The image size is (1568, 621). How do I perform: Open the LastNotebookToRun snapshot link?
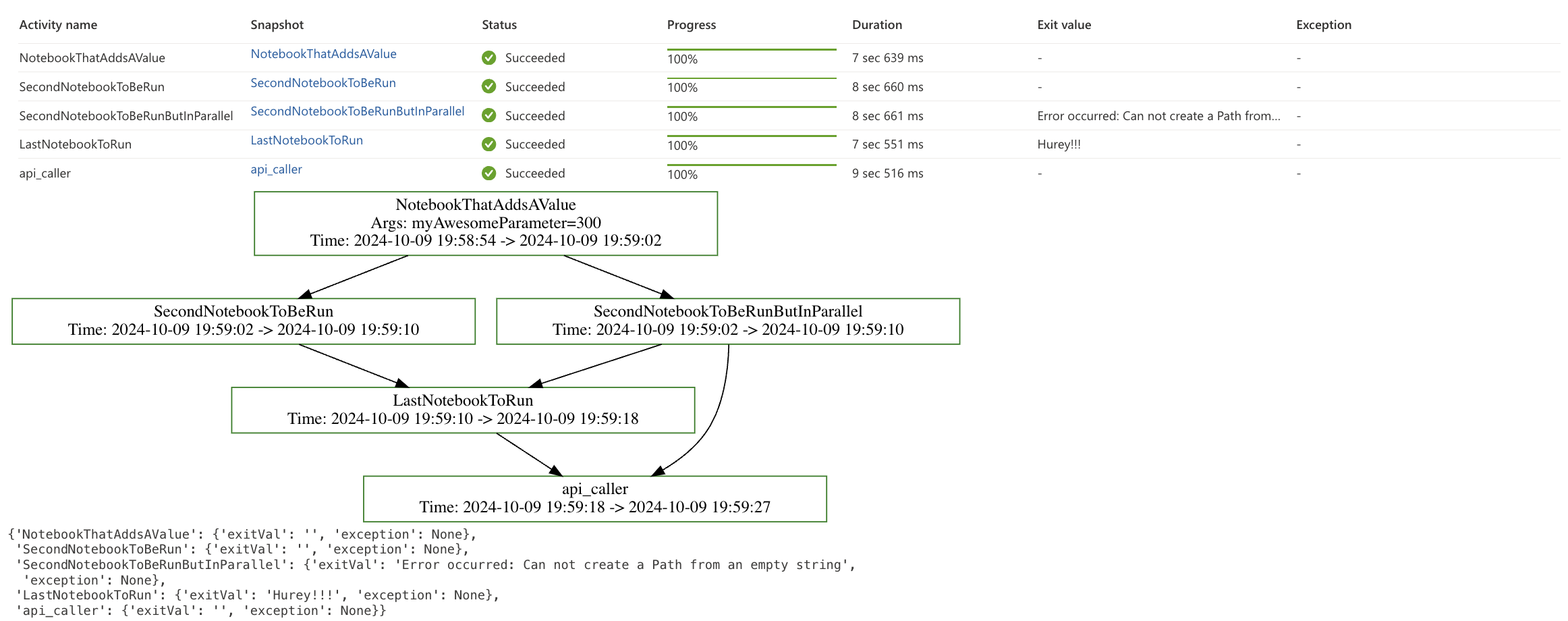point(306,140)
